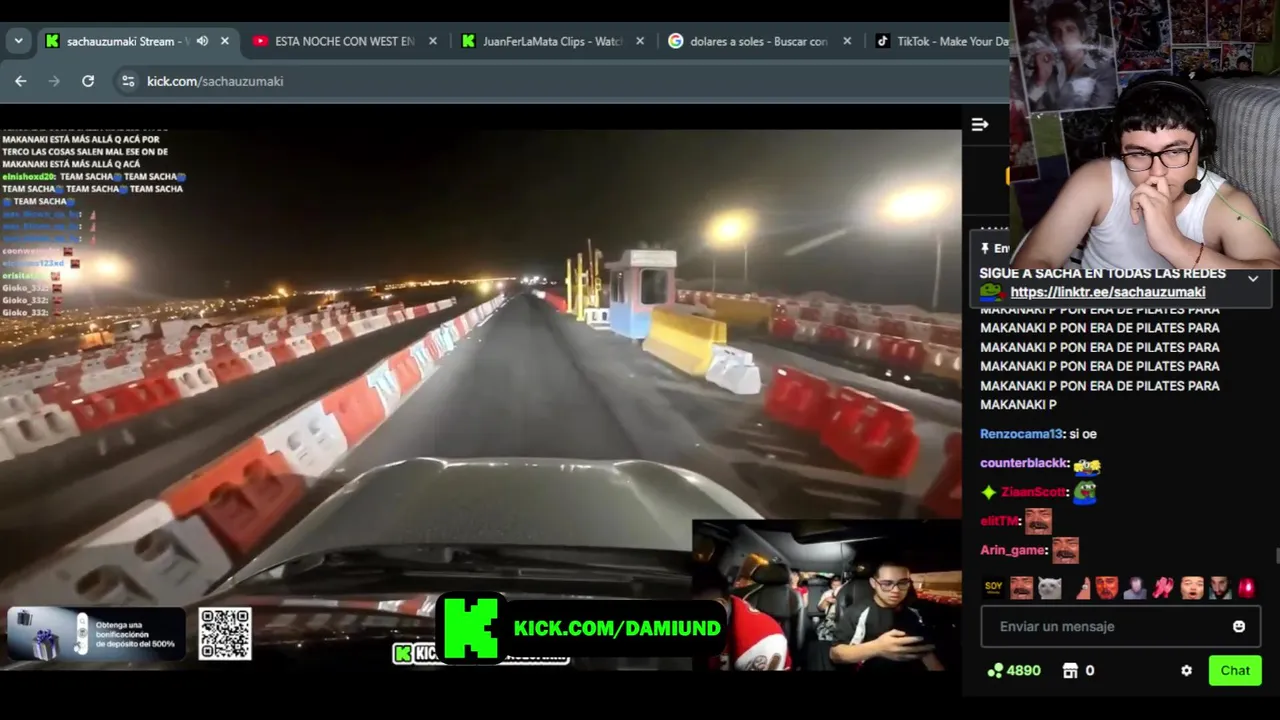Screen dimensions: 1280x720
Task: Open the tab search dropdown arrow
Action: [x=18, y=41]
